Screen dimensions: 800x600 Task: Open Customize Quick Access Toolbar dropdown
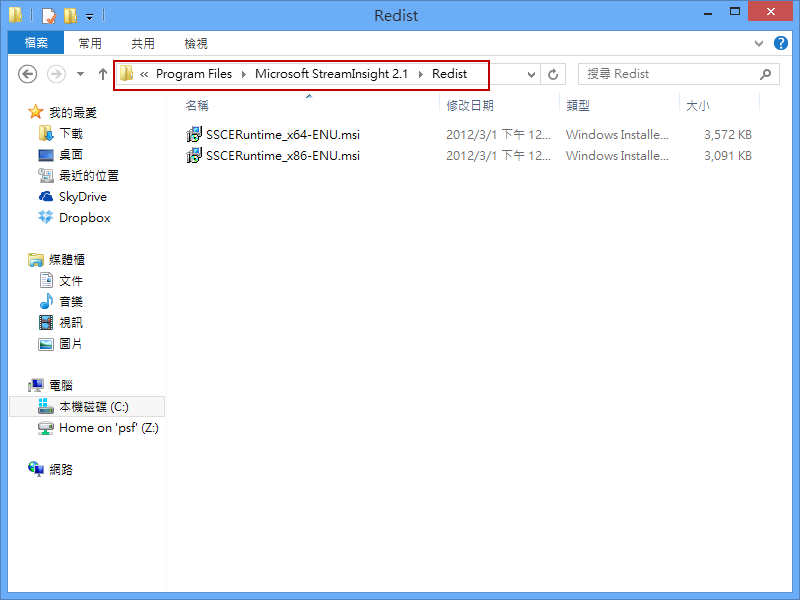pos(89,17)
